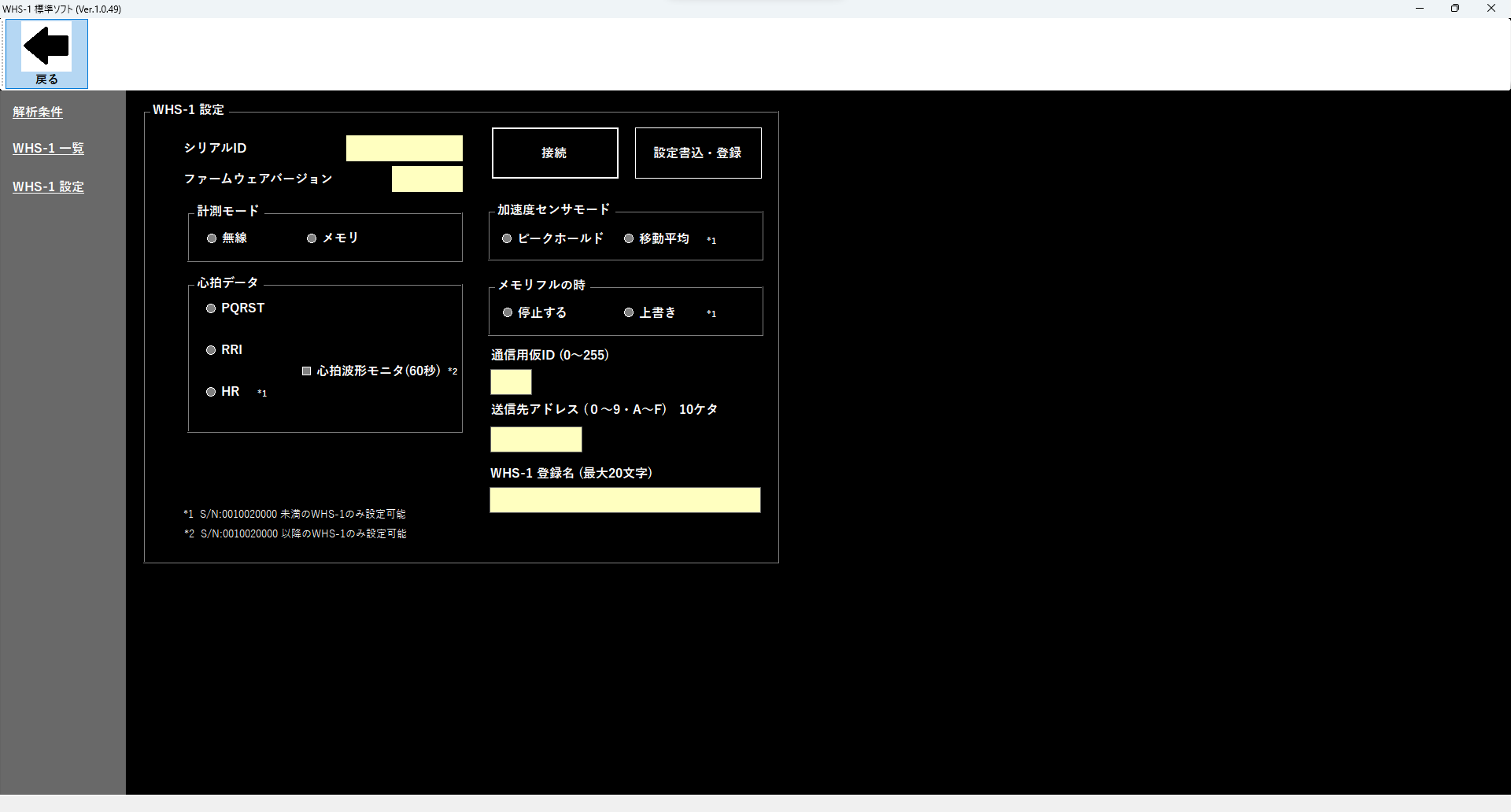Image resolution: width=1511 pixels, height=812 pixels.
Task: Select the 無線 measurement mode
Action: [x=212, y=238]
